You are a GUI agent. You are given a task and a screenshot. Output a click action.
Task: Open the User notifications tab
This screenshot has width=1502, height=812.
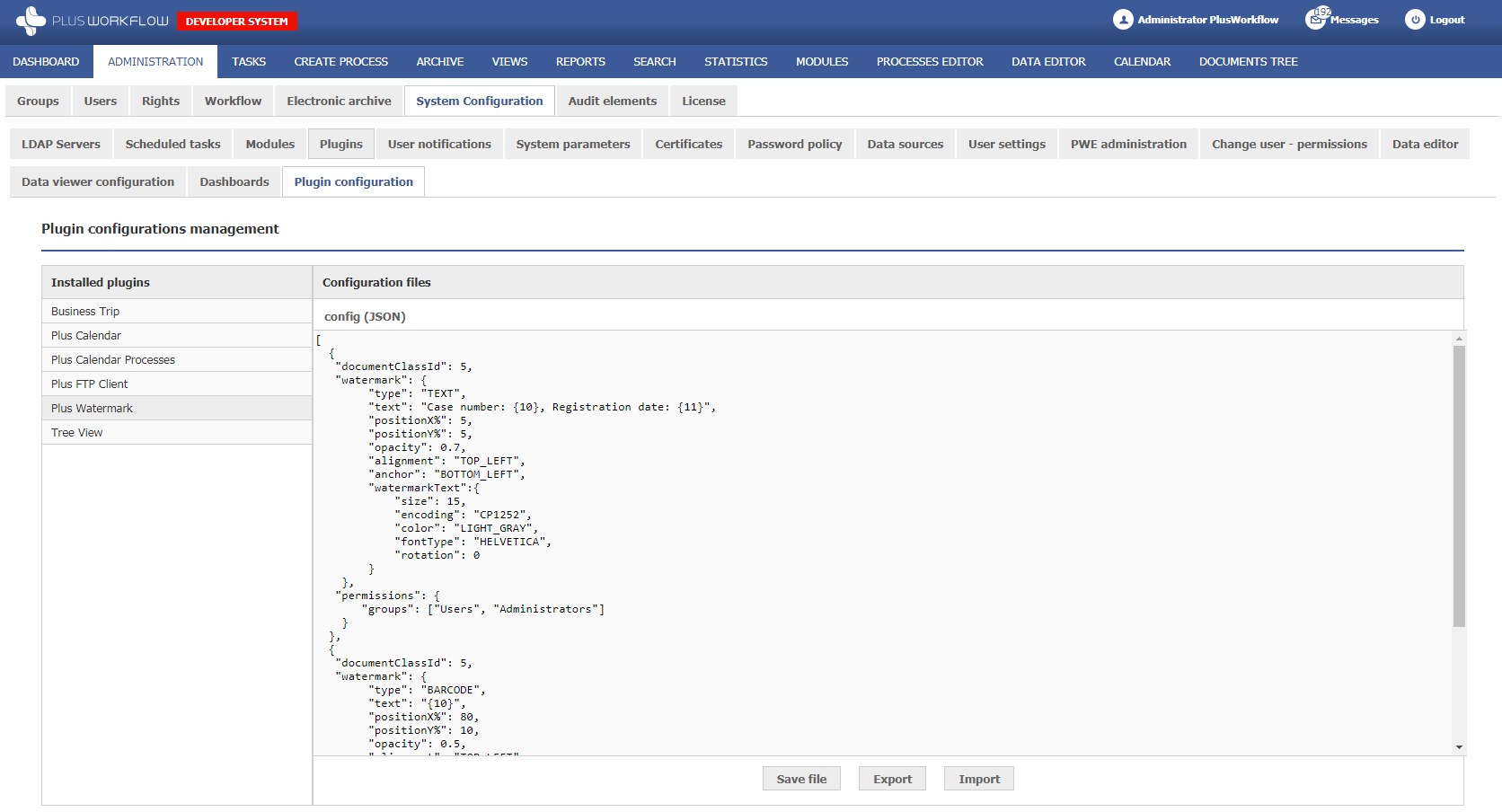[x=440, y=144]
